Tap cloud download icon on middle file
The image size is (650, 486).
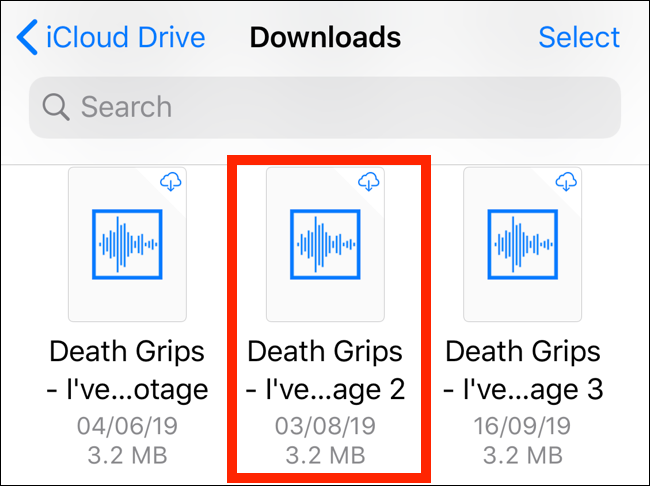click(370, 181)
